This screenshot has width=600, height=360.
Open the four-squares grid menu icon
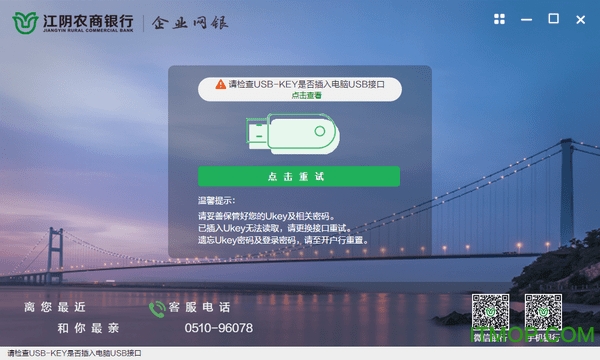pyautogui.click(x=499, y=19)
